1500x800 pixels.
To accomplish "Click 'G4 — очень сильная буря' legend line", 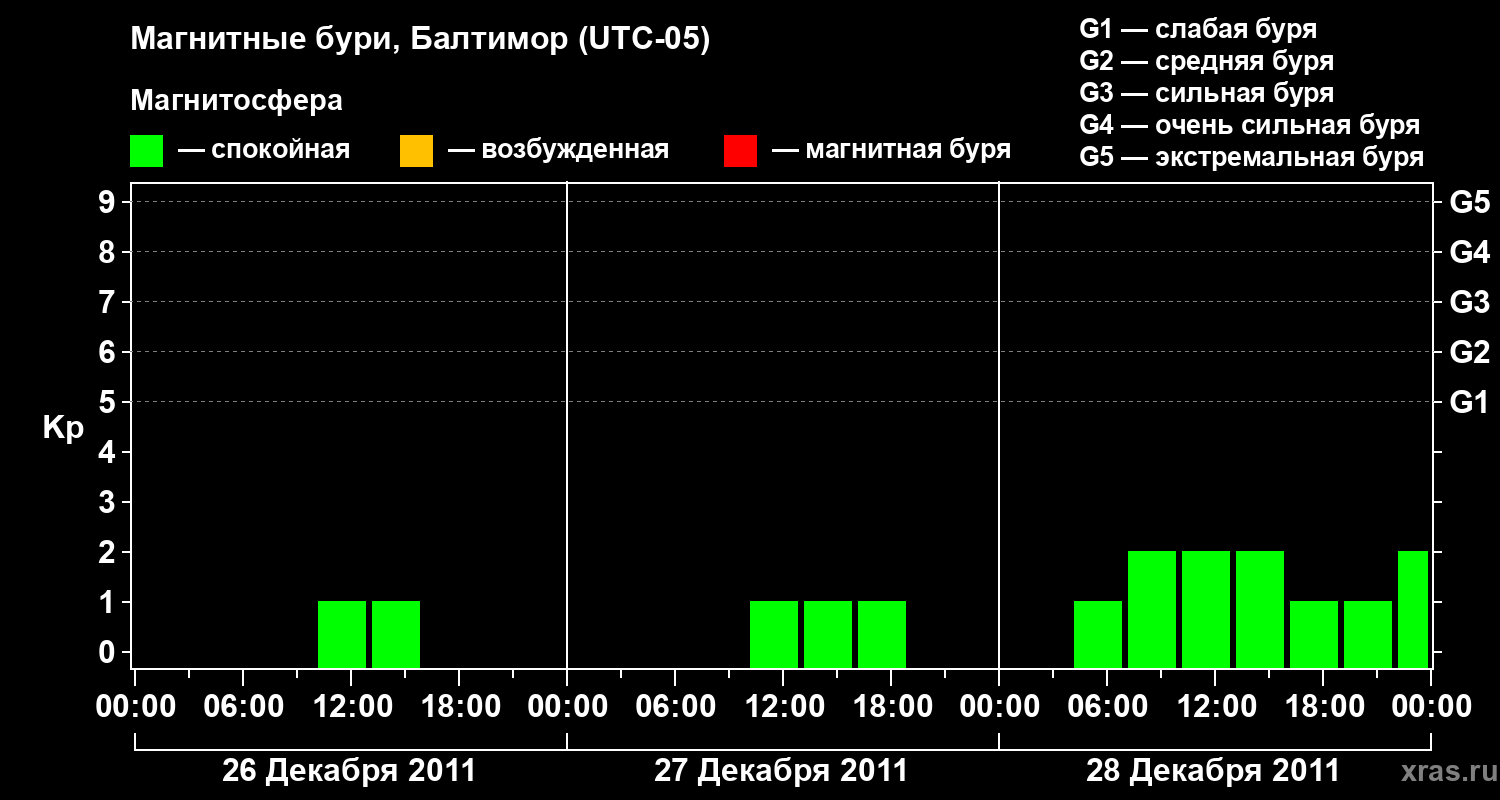I will (1249, 125).
